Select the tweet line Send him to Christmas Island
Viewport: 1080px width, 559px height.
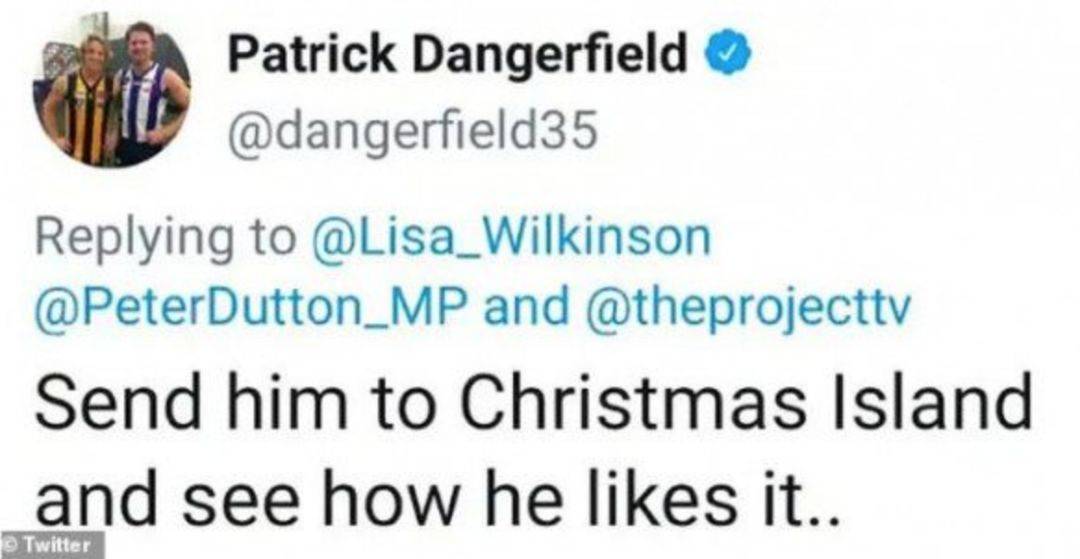(x=532, y=407)
